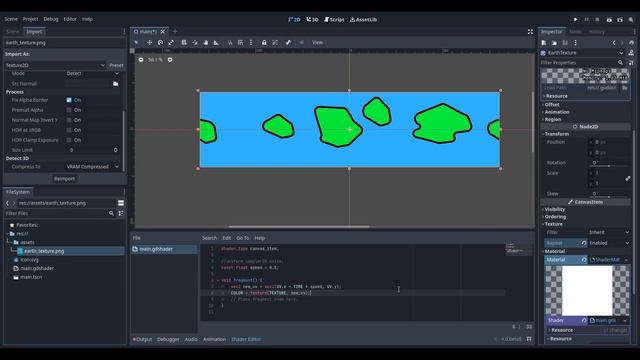Select the Pan Mode hand tool
This screenshot has height=360, width=640.
(x=206, y=42)
